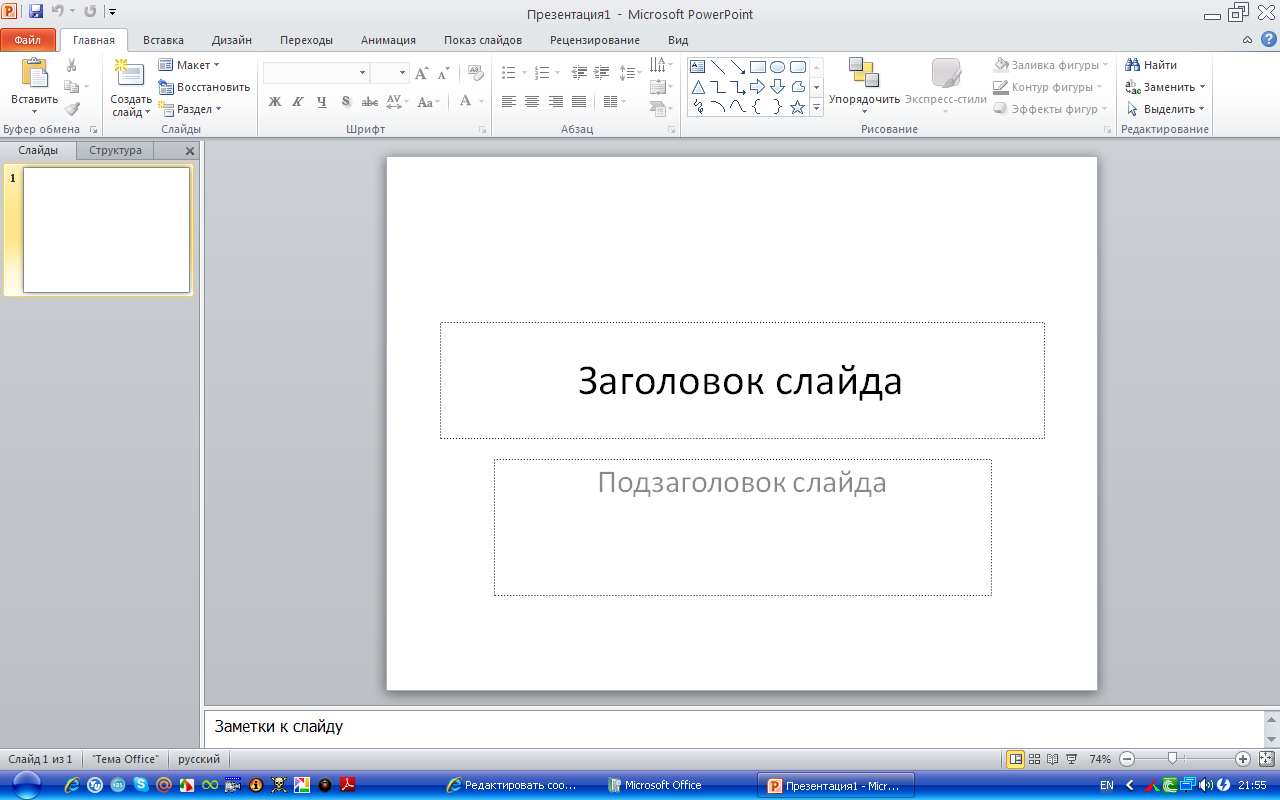Click the Help question mark icon
This screenshot has height=800, width=1280.
click(x=1268, y=40)
